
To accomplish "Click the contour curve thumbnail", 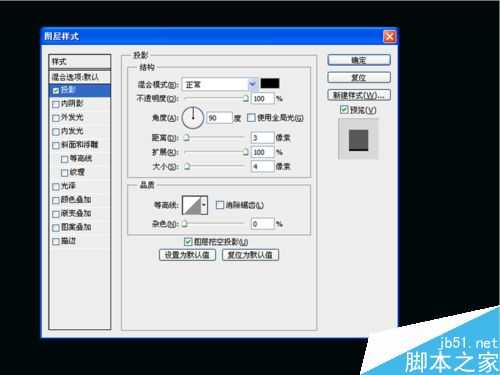I will [192, 205].
